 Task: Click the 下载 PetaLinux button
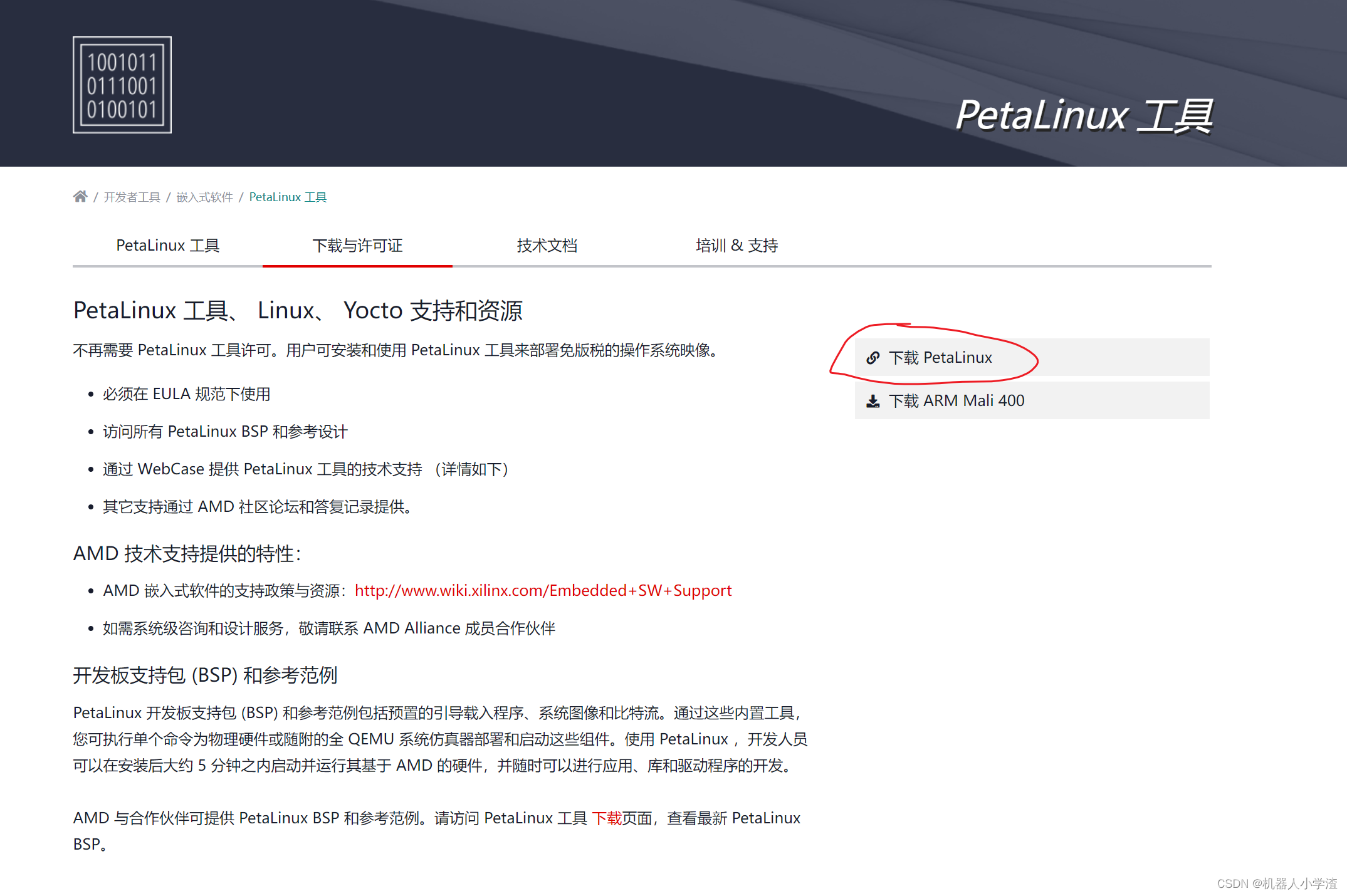coord(940,358)
